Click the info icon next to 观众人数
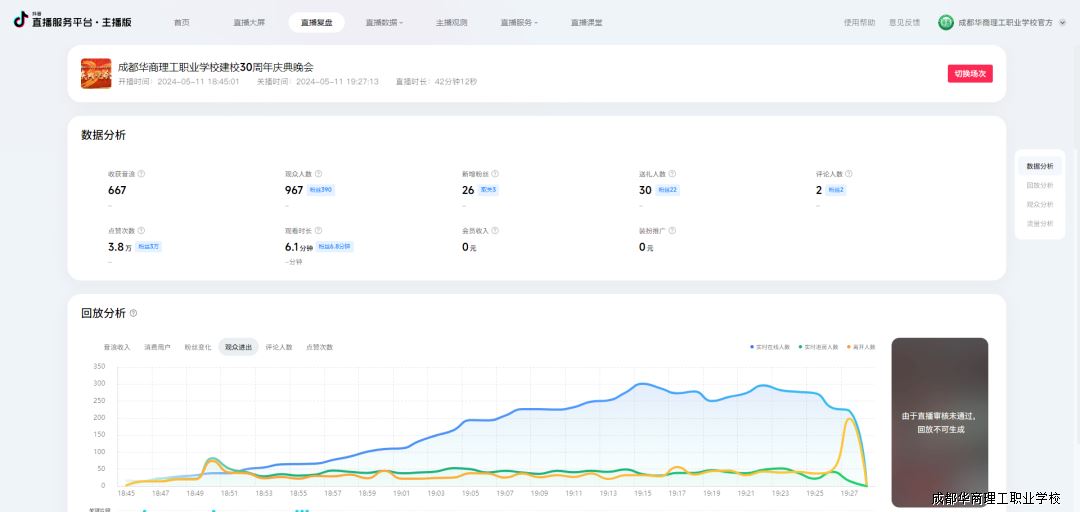Screen dimensions: 1080x512 319,174
